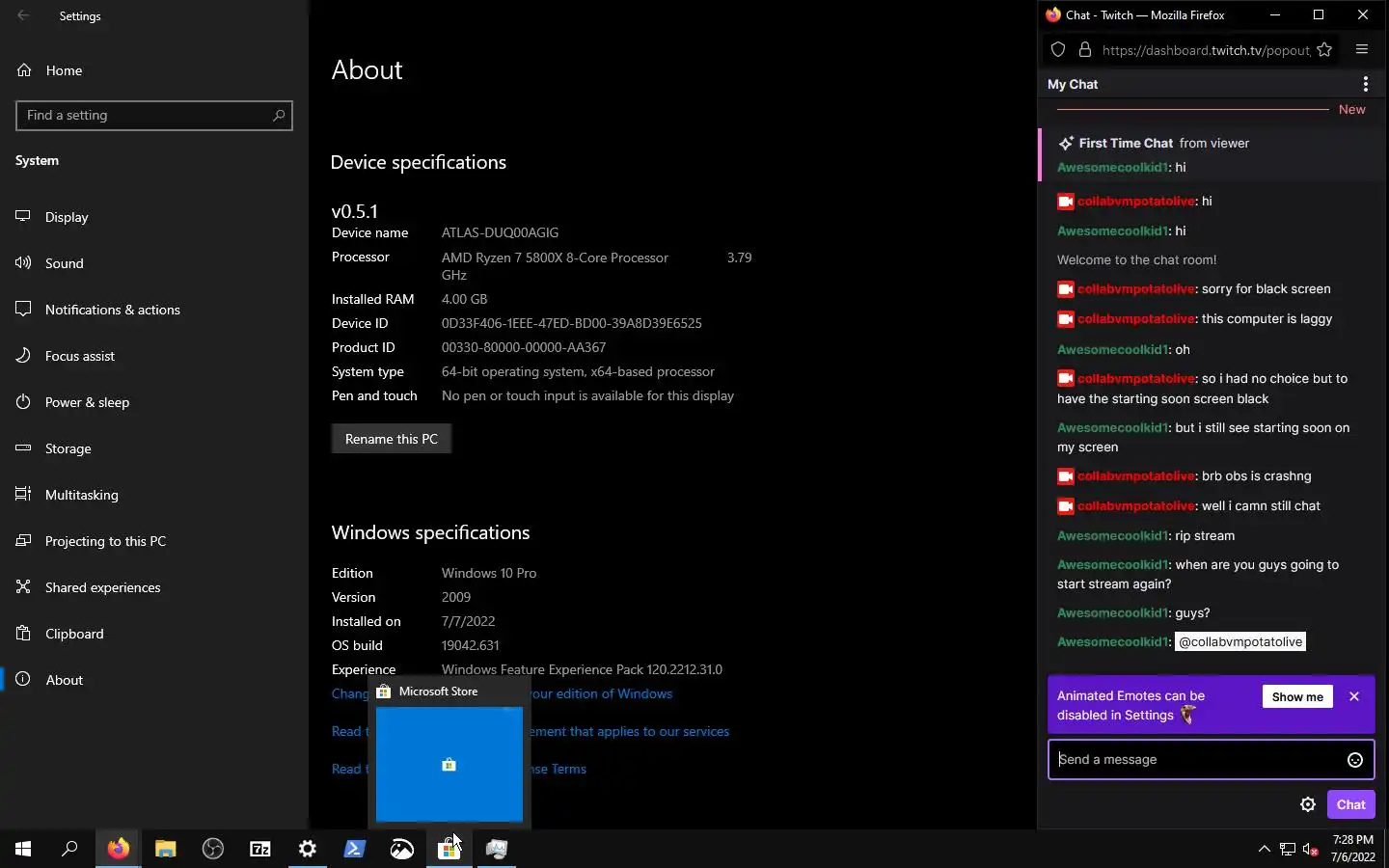Click collabvmpotatolive name on 'sorry for black screen'
This screenshot has height=868, width=1389.
(x=1136, y=289)
